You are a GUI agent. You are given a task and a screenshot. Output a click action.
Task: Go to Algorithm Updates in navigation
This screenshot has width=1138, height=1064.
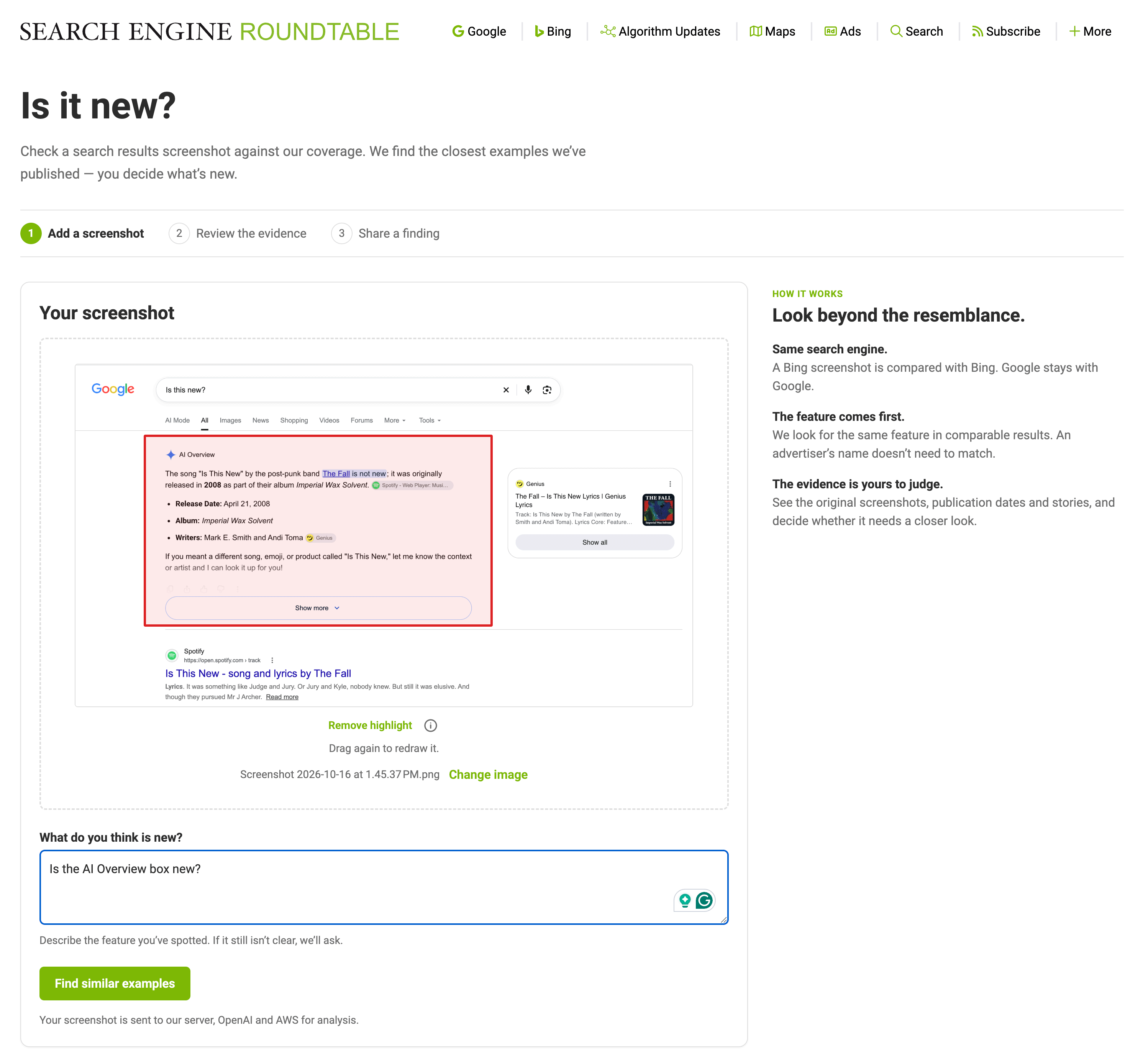tap(660, 31)
